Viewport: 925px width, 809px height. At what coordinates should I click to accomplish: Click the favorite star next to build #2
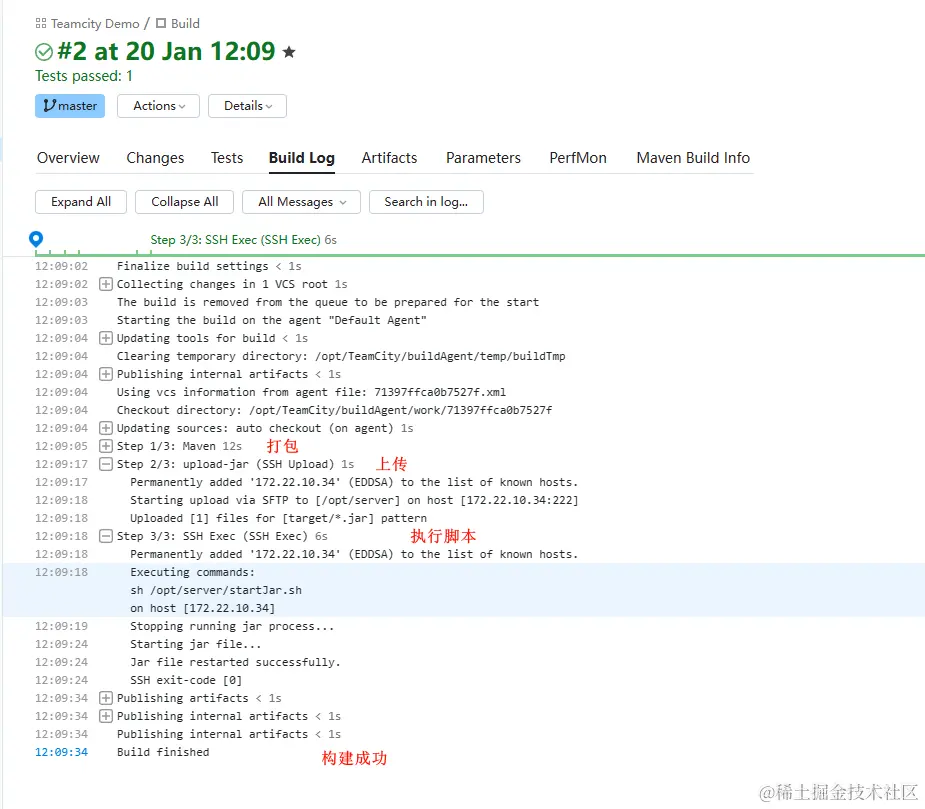pyautogui.click(x=288, y=52)
